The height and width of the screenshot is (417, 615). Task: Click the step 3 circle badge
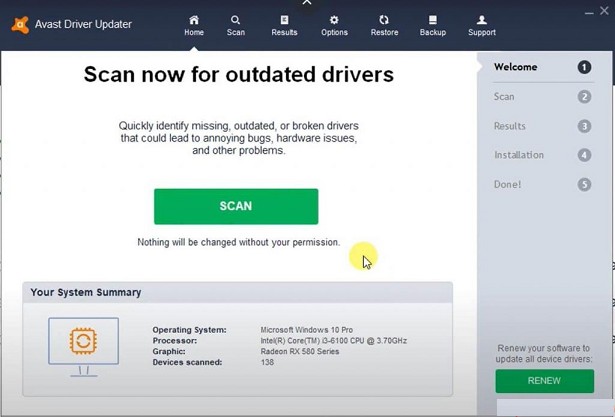coord(584,126)
